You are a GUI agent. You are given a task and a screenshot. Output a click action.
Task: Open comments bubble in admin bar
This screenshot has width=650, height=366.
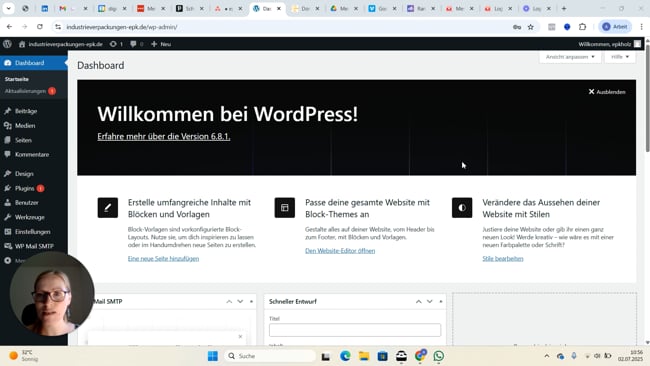tap(136, 44)
